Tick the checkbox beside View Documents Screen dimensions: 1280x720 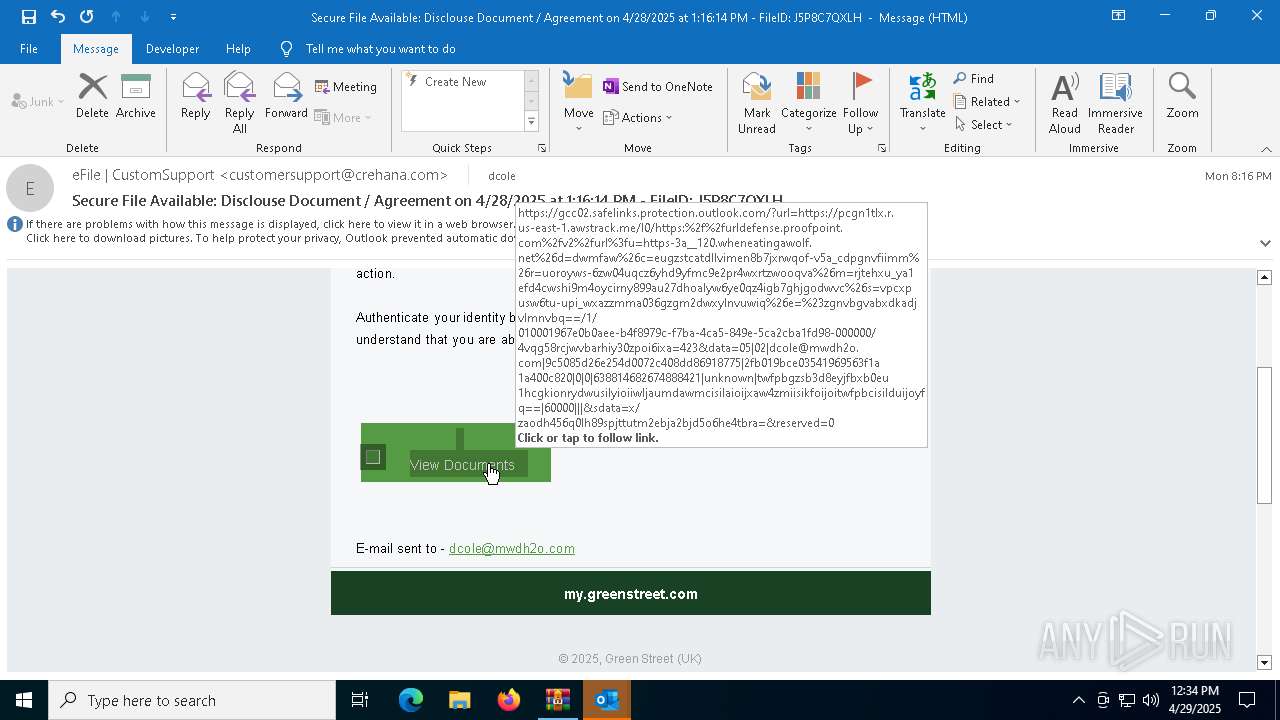373,457
